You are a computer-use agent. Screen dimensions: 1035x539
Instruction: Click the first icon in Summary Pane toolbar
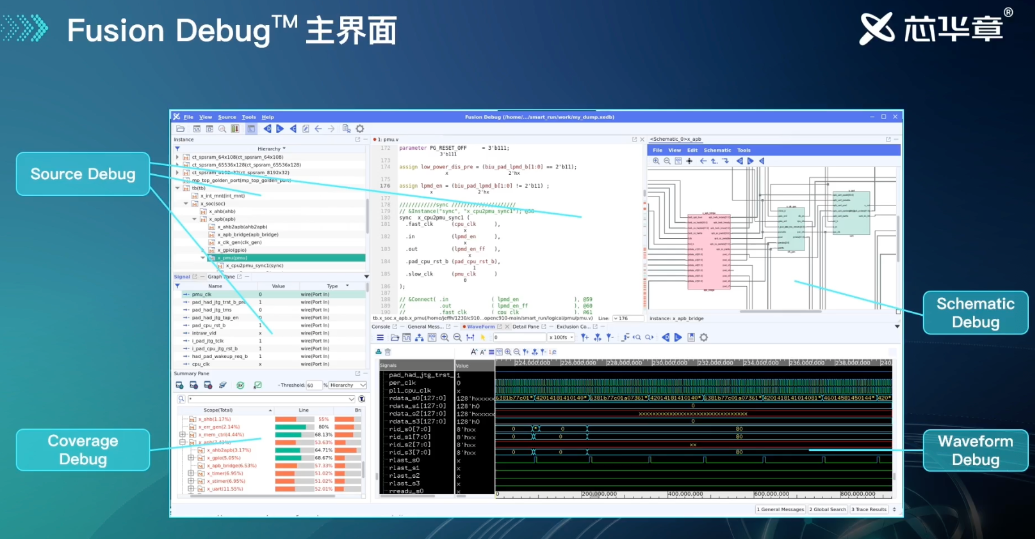coord(180,385)
